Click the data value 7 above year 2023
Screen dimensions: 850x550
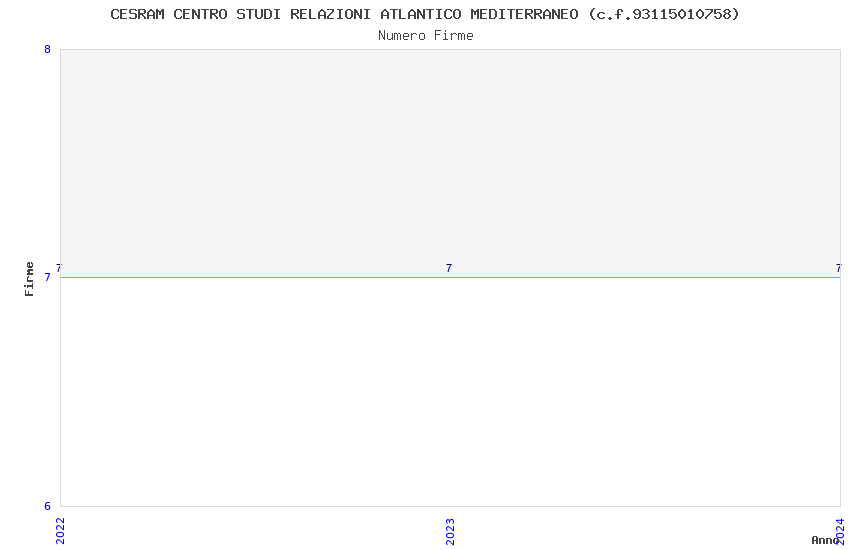[449, 268]
